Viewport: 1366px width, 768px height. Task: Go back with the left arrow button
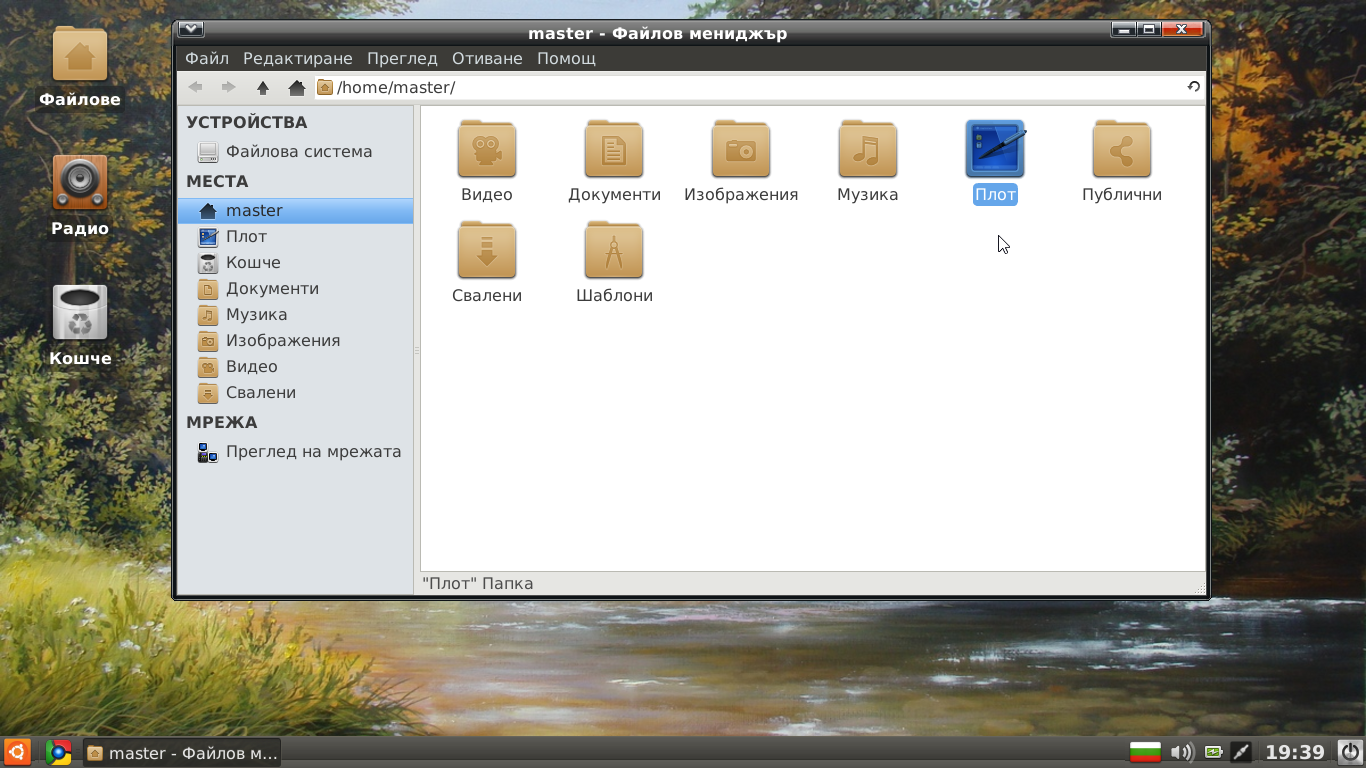(196, 88)
